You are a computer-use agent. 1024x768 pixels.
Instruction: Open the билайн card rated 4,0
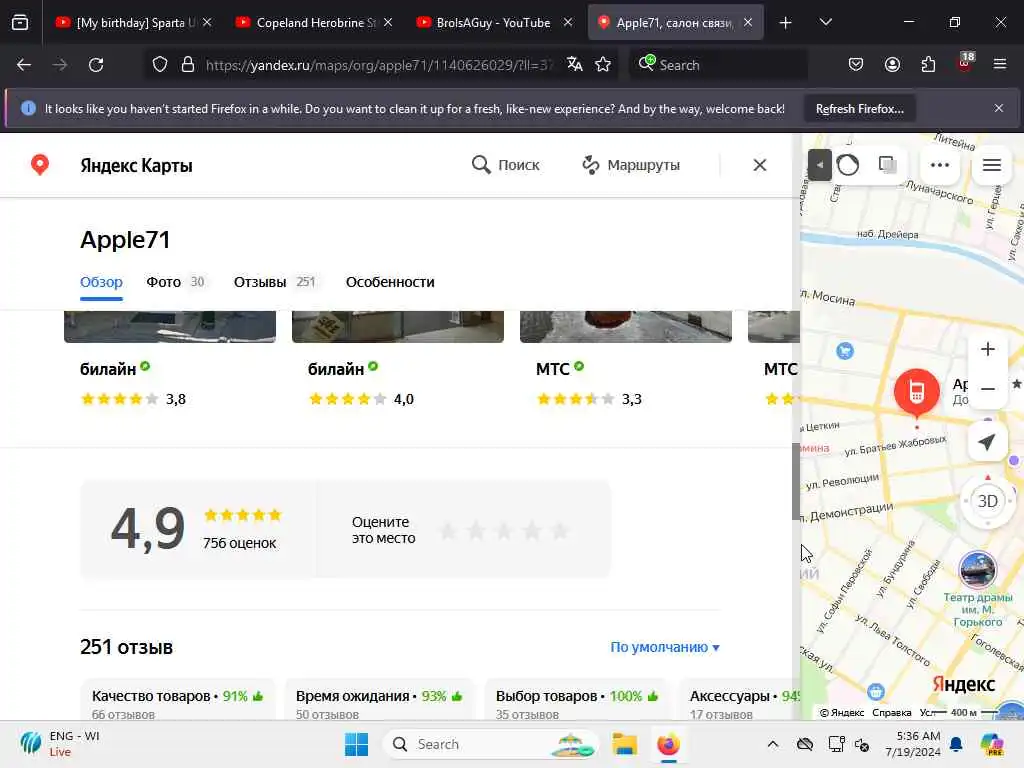[398, 359]
